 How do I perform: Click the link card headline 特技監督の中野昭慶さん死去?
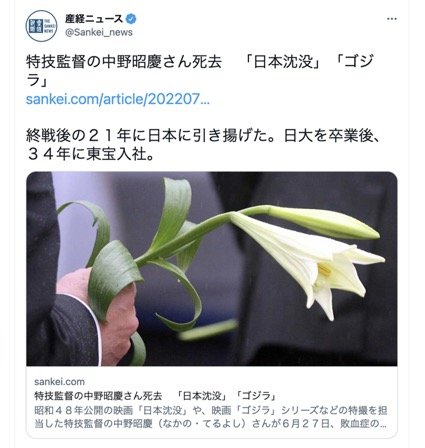coord(98,396)
